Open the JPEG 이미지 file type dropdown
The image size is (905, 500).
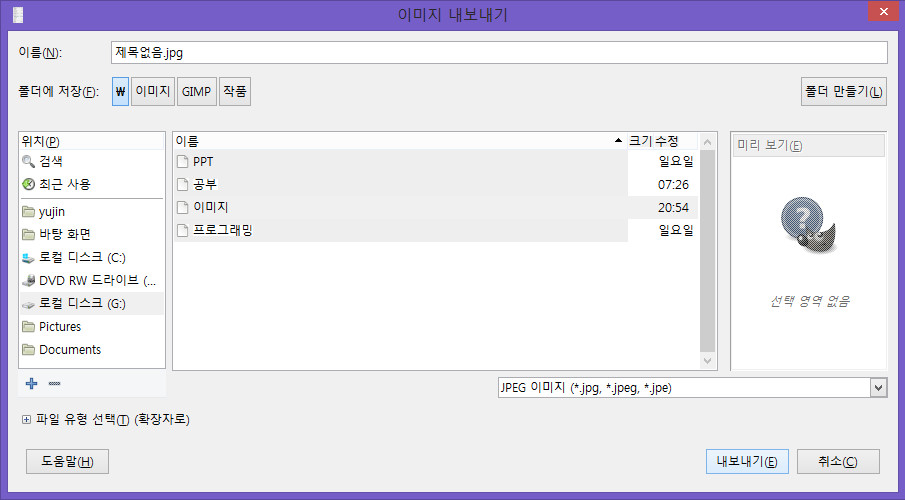(x=878, y=388)
